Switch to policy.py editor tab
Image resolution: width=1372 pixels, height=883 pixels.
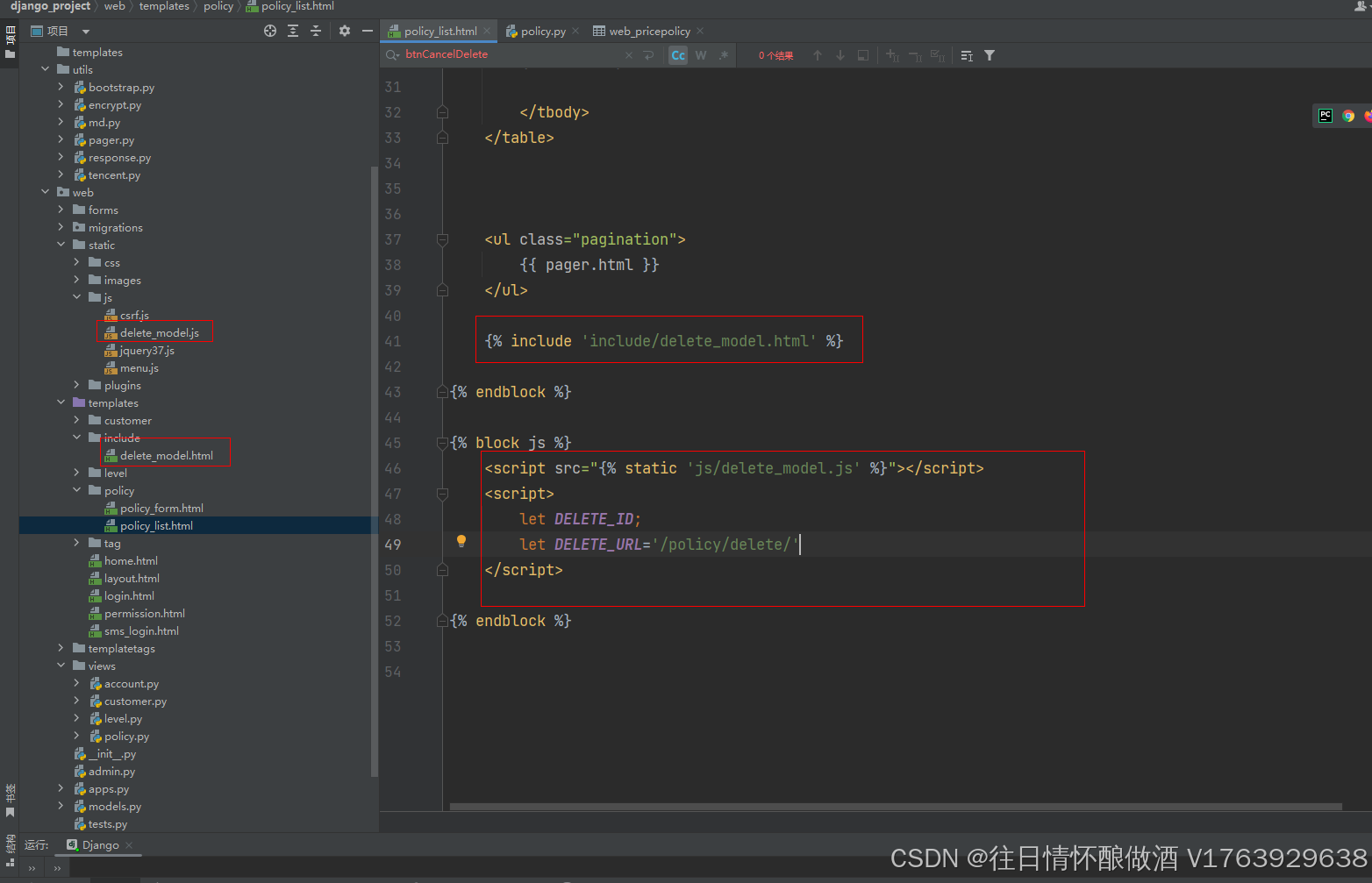coord(543,31)
